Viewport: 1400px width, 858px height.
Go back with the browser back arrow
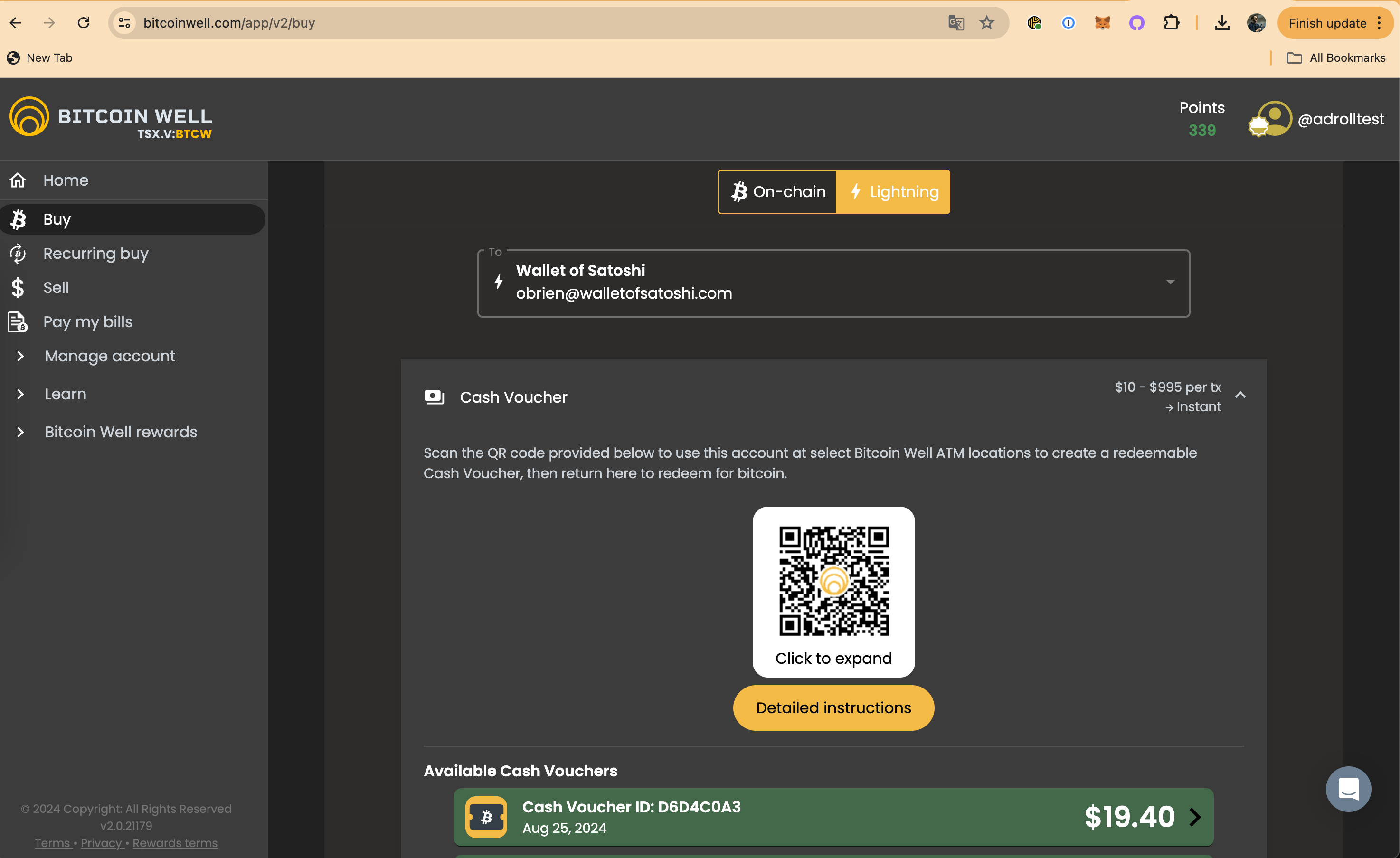(16, 23)
